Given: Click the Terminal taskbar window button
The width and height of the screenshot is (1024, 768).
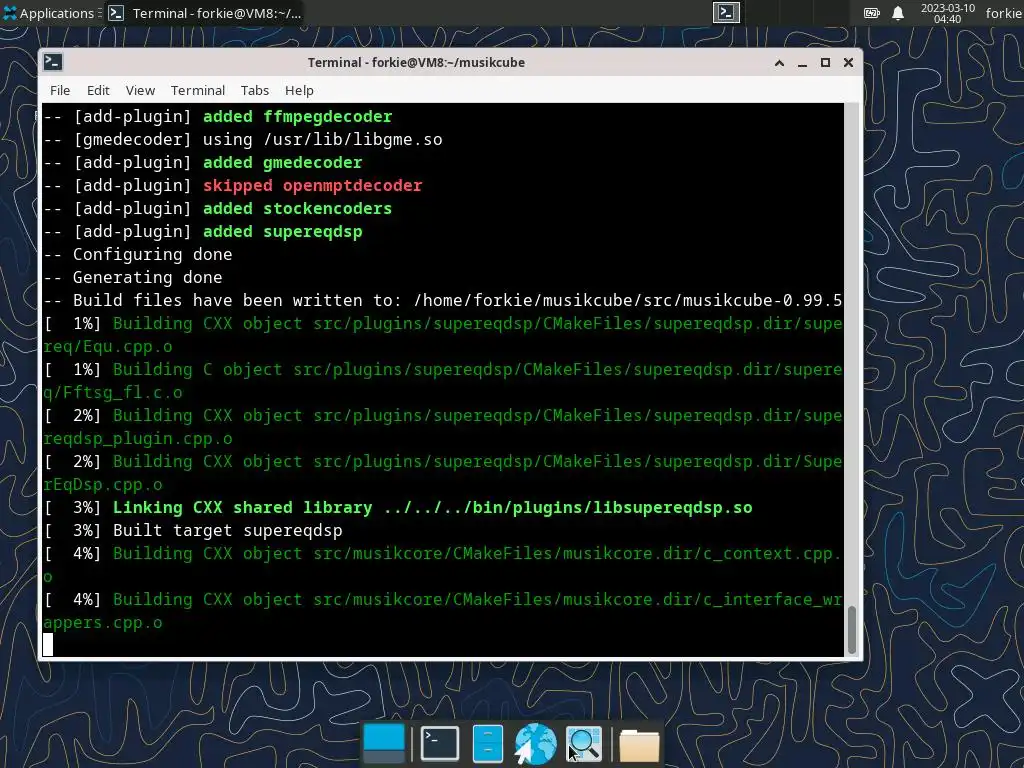Looking at the screenshot, I should (205, 13).
